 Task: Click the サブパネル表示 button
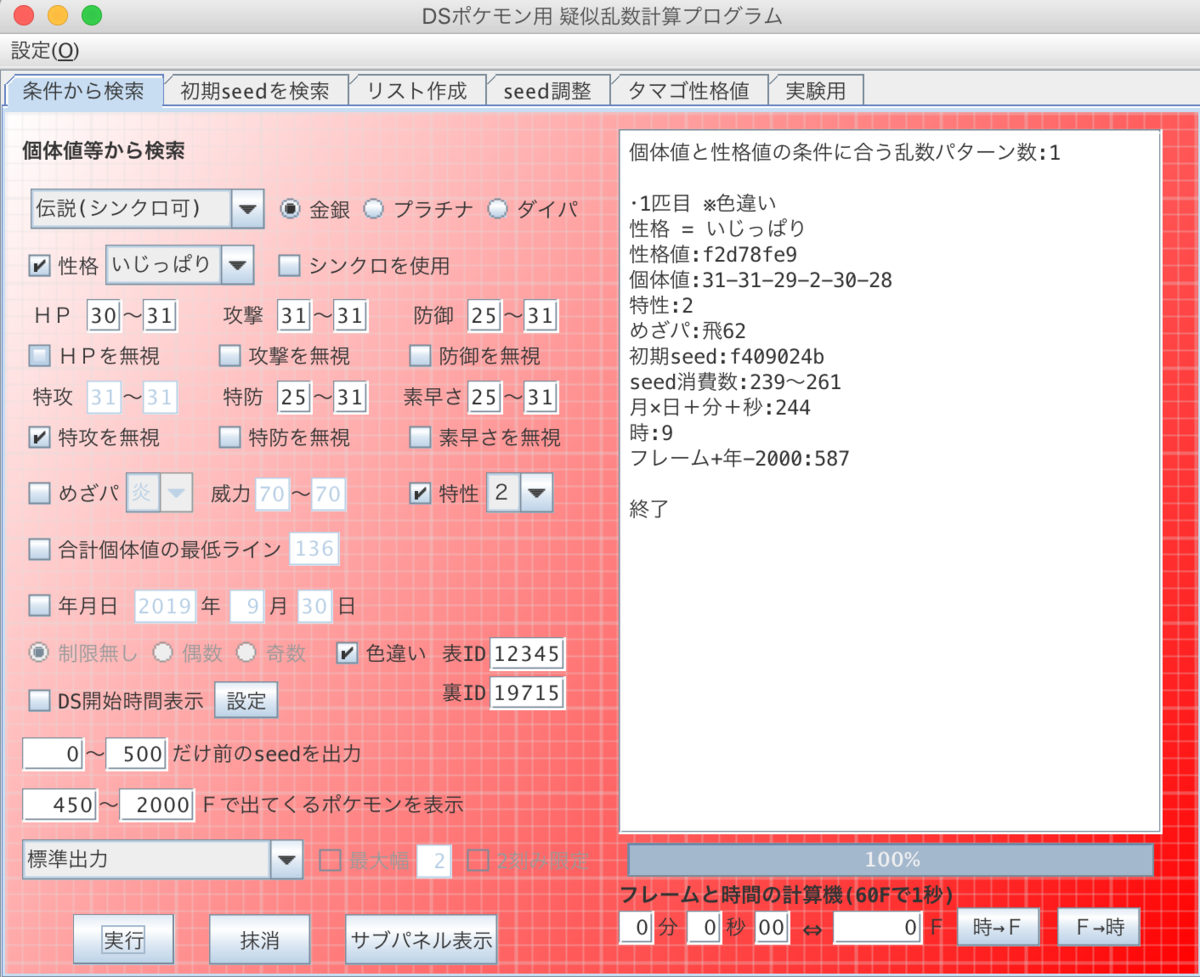click(x=420, y=940)
